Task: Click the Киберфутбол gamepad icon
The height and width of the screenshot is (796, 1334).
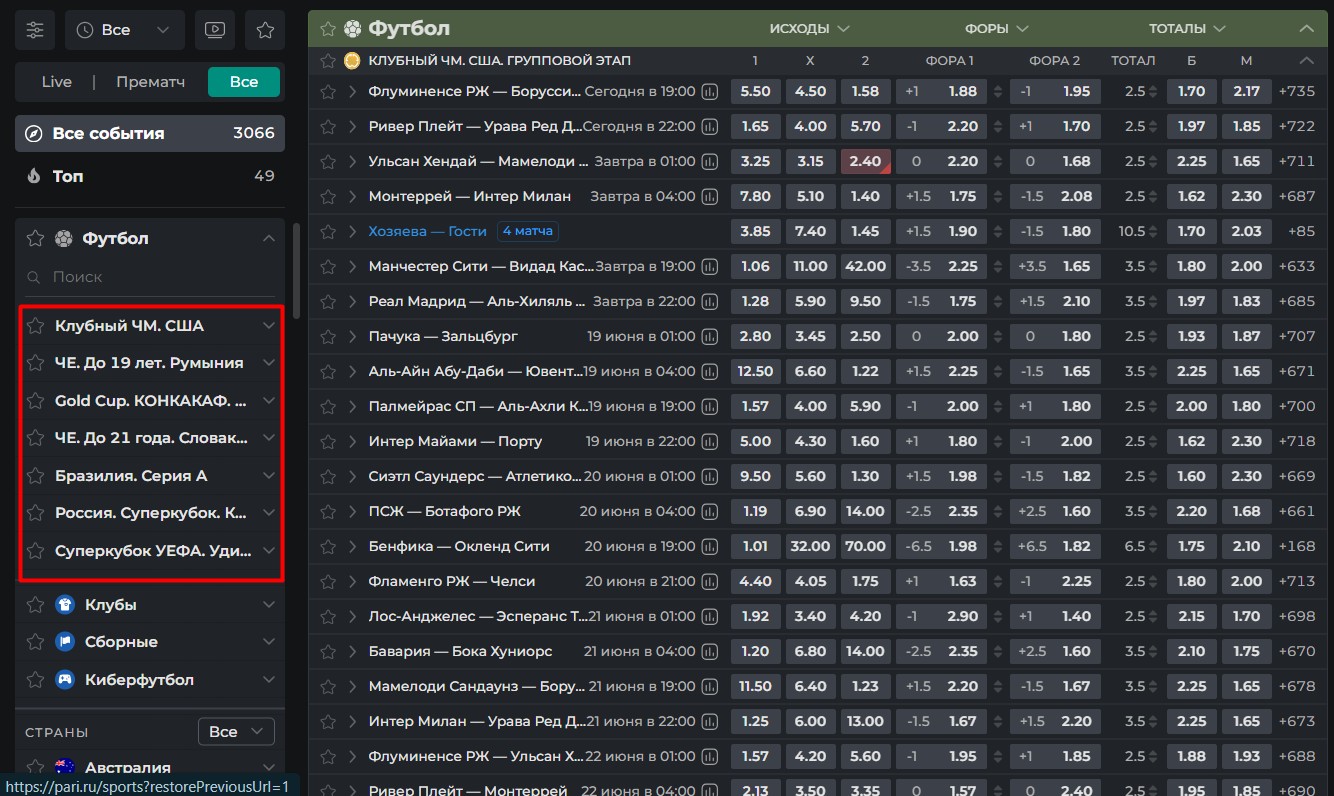Action: point(65,680)
